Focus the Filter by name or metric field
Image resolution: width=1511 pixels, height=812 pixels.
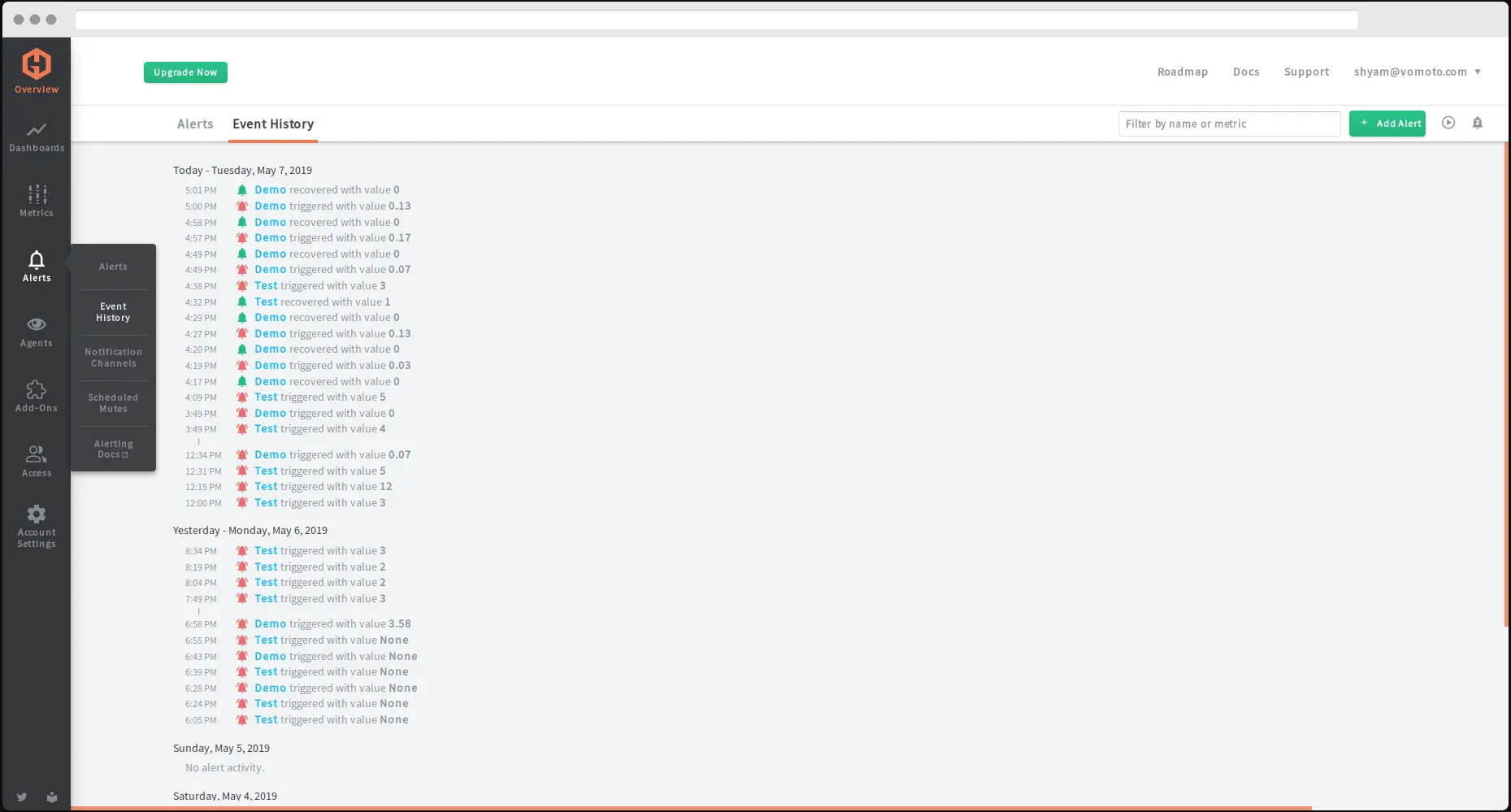coord(1229,124)
